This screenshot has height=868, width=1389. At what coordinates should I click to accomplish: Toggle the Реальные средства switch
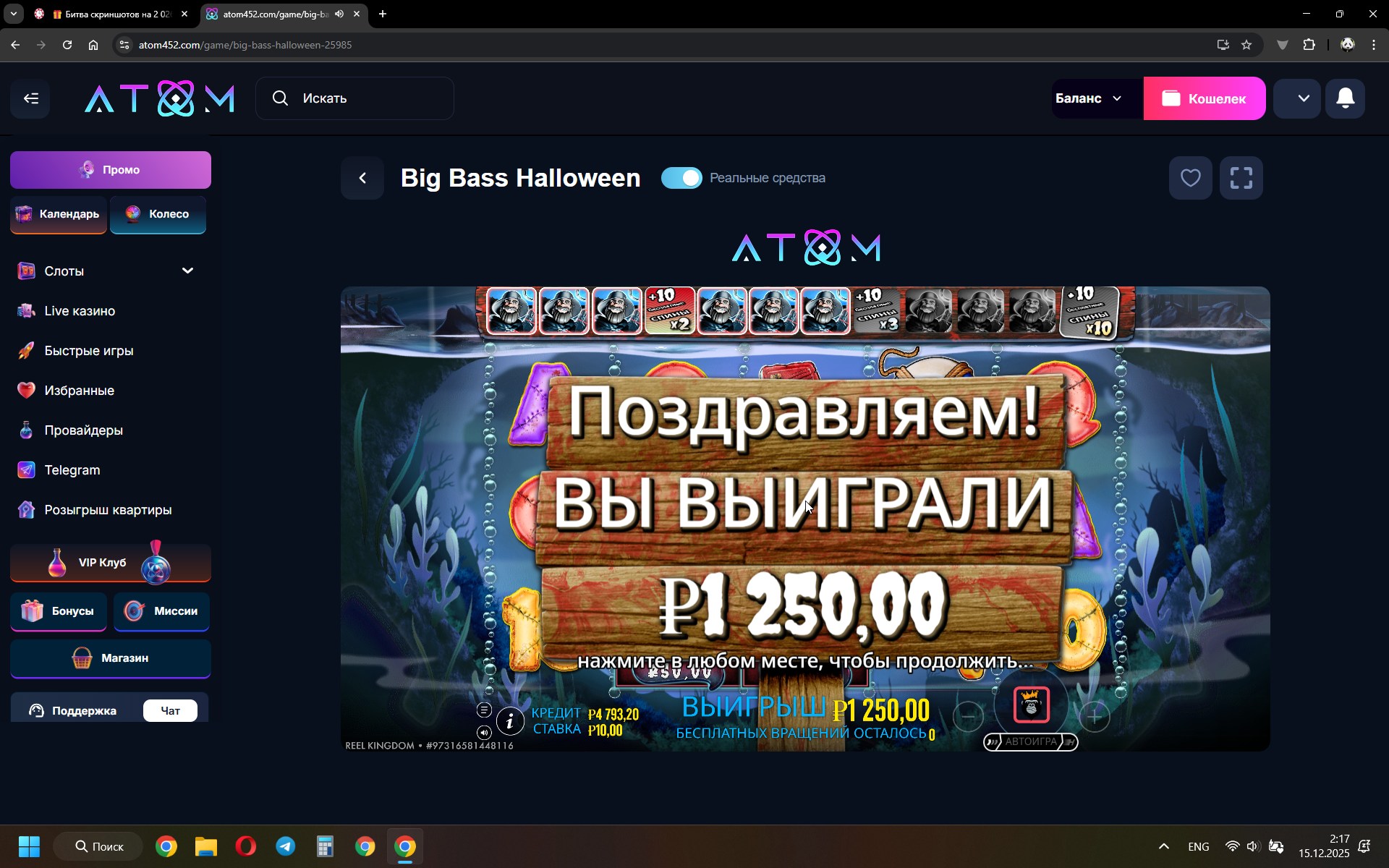tap(681, 178)
